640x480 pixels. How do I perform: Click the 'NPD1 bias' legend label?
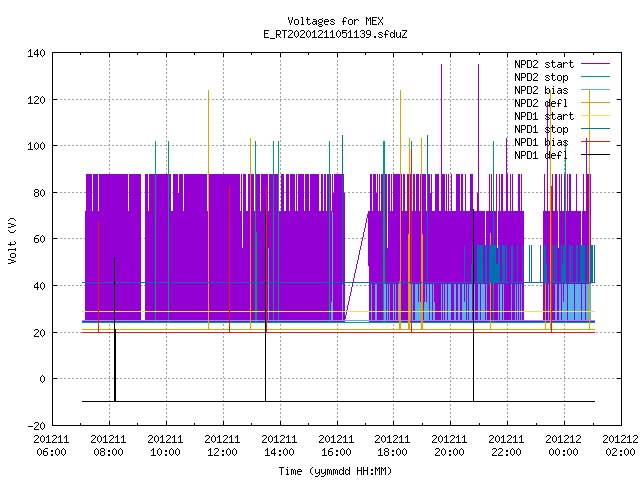pos(541,142)
